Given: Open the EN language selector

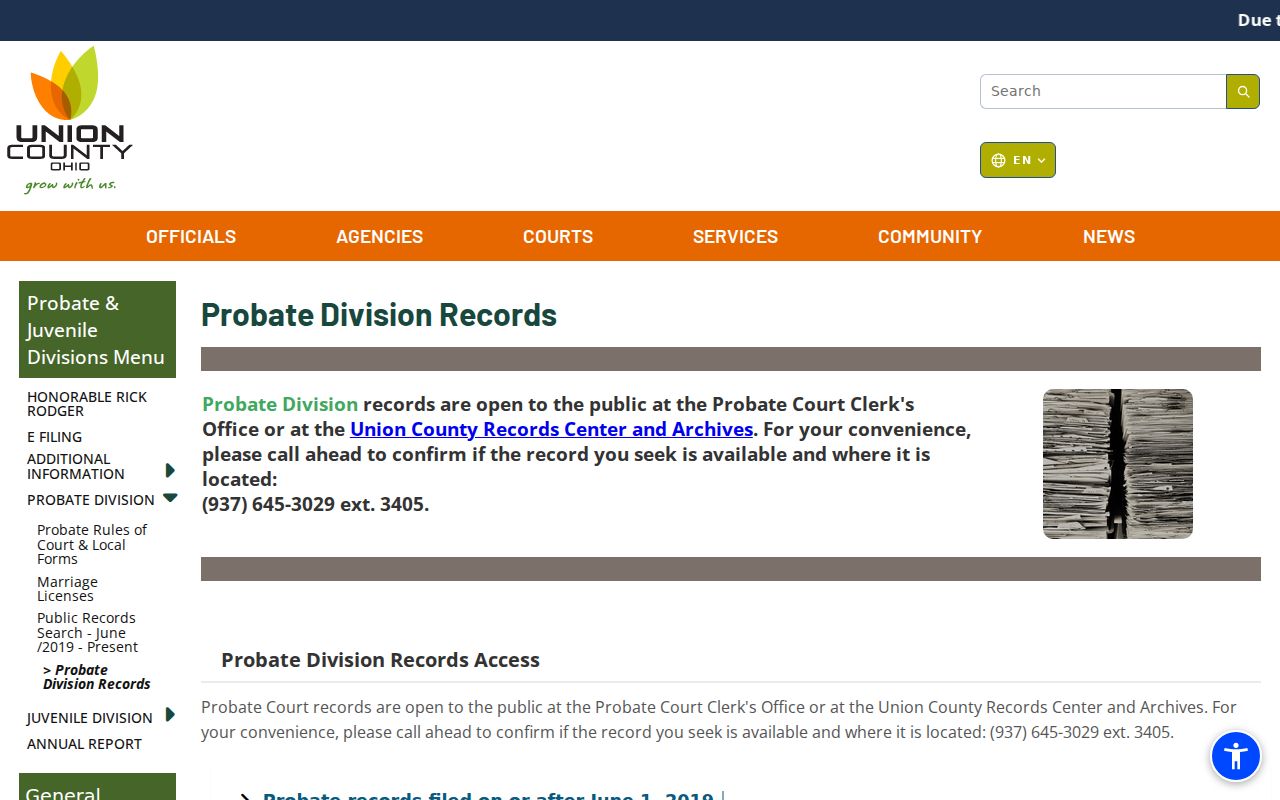Looking at the screenshot, I should (1018, 160).
